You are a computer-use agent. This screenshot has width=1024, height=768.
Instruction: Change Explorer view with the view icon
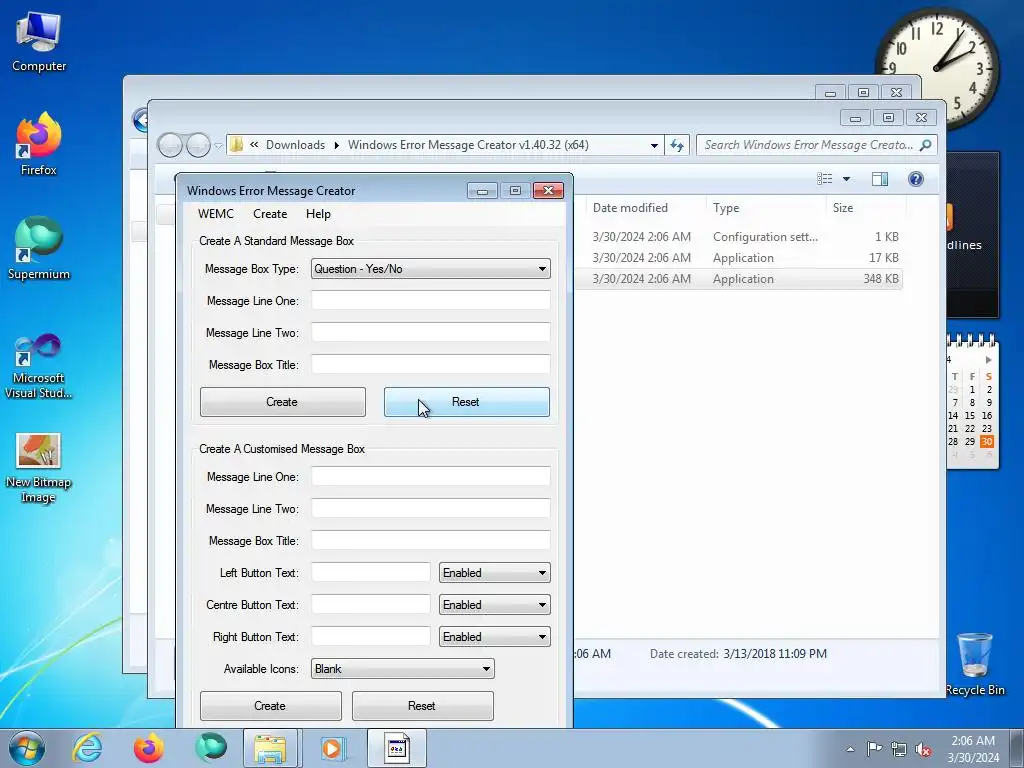coord(825,179)
